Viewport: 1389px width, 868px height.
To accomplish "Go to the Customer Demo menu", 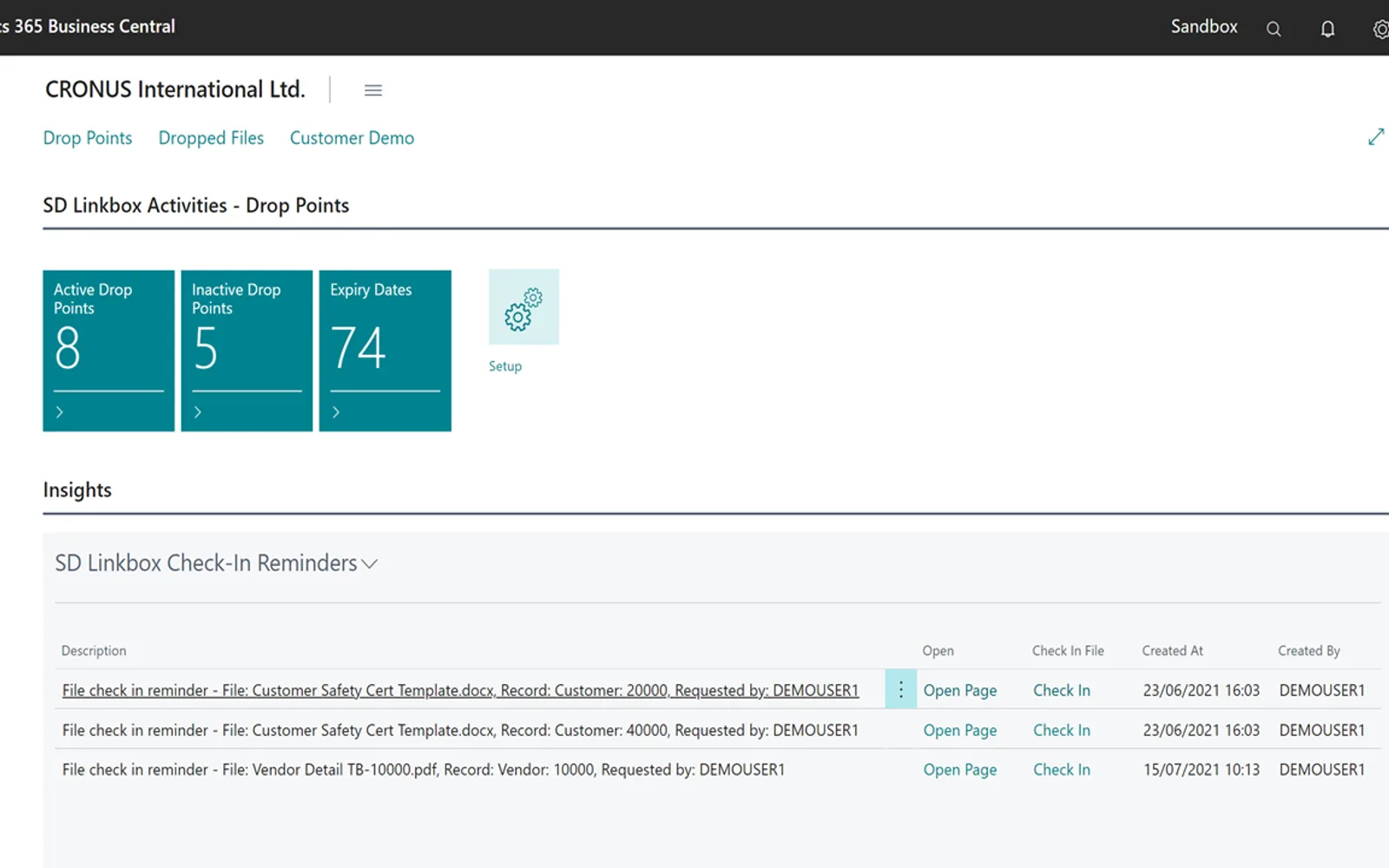I will click(x=352, y=138).
